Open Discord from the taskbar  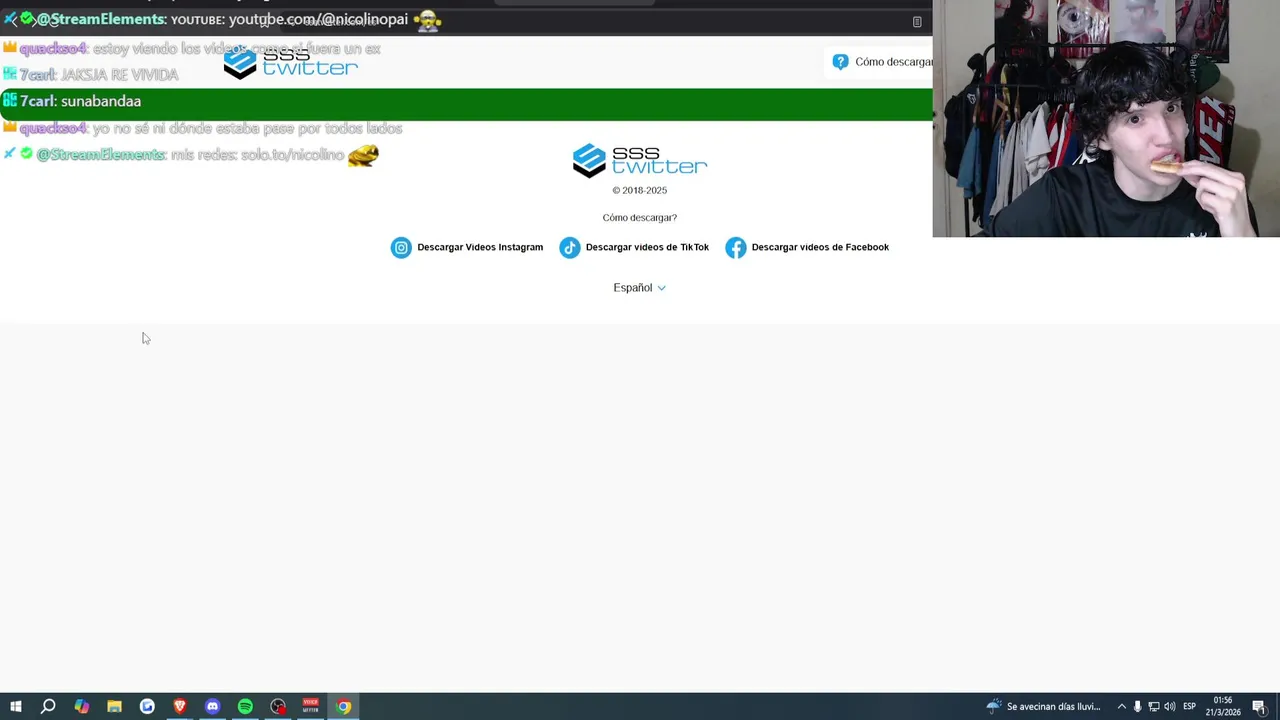(212, 706)
